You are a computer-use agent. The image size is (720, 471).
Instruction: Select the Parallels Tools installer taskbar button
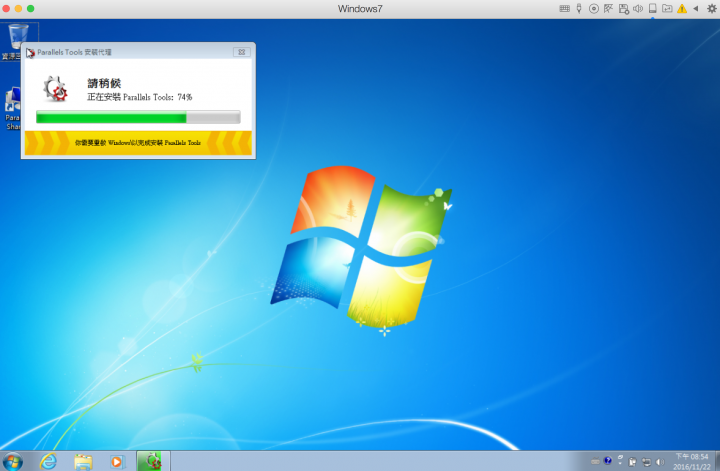(x=153, y=461)
